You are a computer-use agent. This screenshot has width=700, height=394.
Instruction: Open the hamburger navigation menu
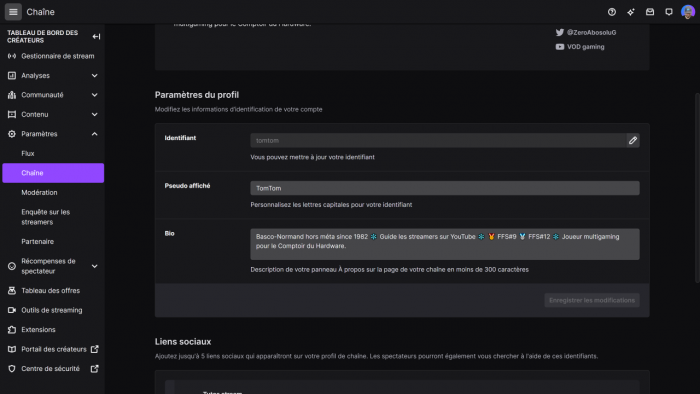tap(13, 12)
